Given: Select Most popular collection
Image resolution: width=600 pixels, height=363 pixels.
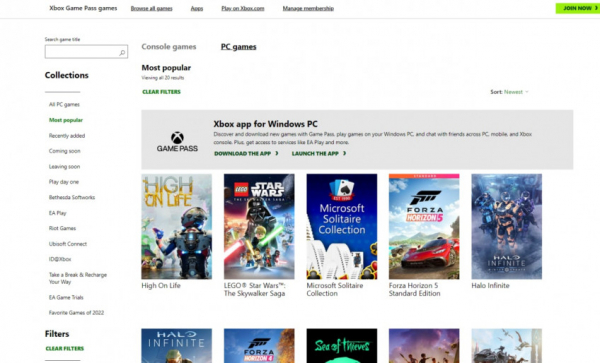Looking at the screenshot, I should click(x=66, y=120).
